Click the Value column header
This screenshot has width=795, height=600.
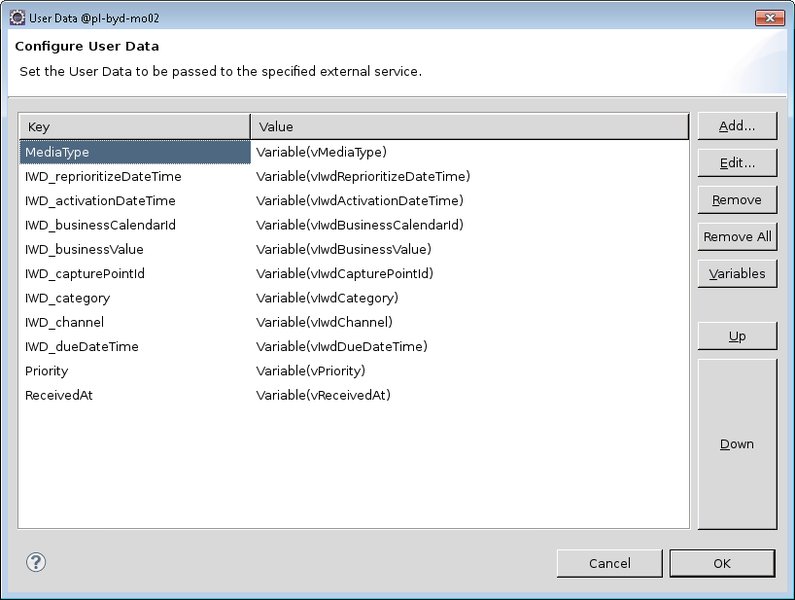pos(469,126)
